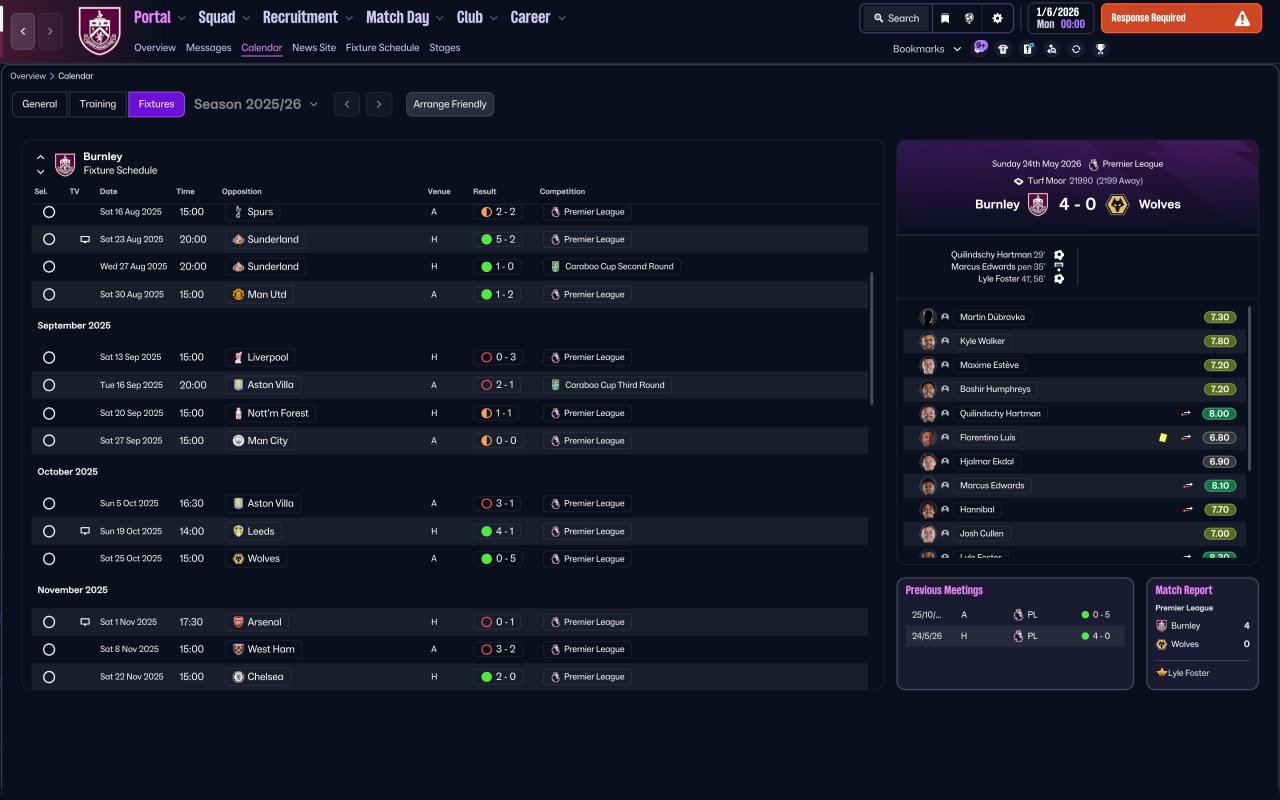Click the Arrange Friendly button
Screen dimensions: 1280x800
(450, 104)
